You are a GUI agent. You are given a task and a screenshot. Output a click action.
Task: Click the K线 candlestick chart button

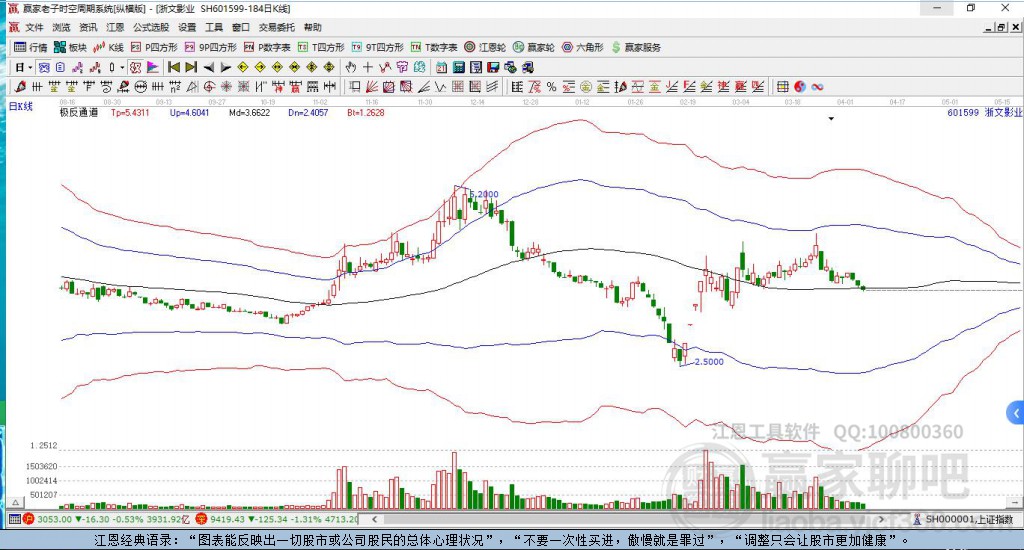point(109,47)
